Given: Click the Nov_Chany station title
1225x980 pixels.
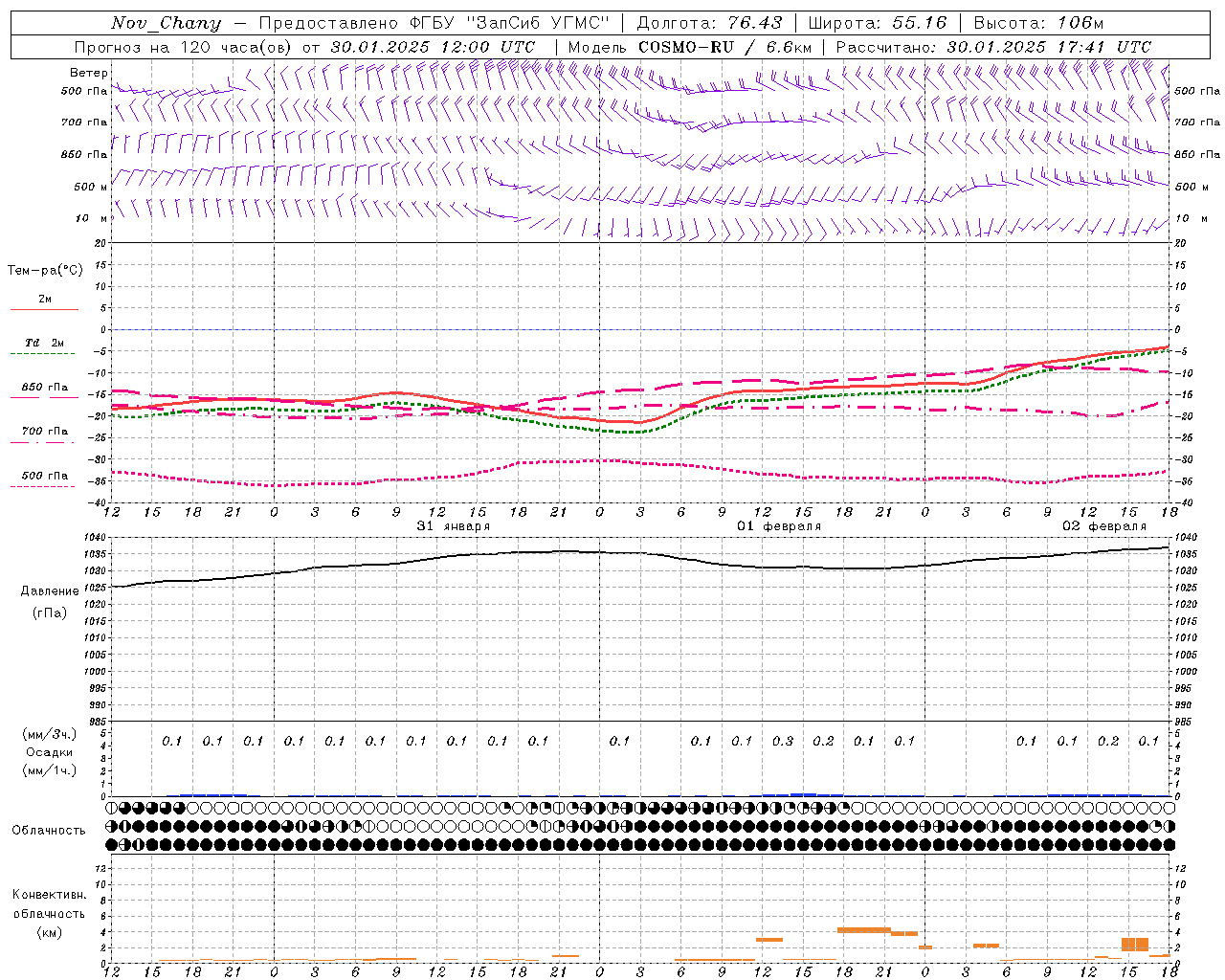Looking at the screenshot, I should pyautogui.click(x=166, y=23).
